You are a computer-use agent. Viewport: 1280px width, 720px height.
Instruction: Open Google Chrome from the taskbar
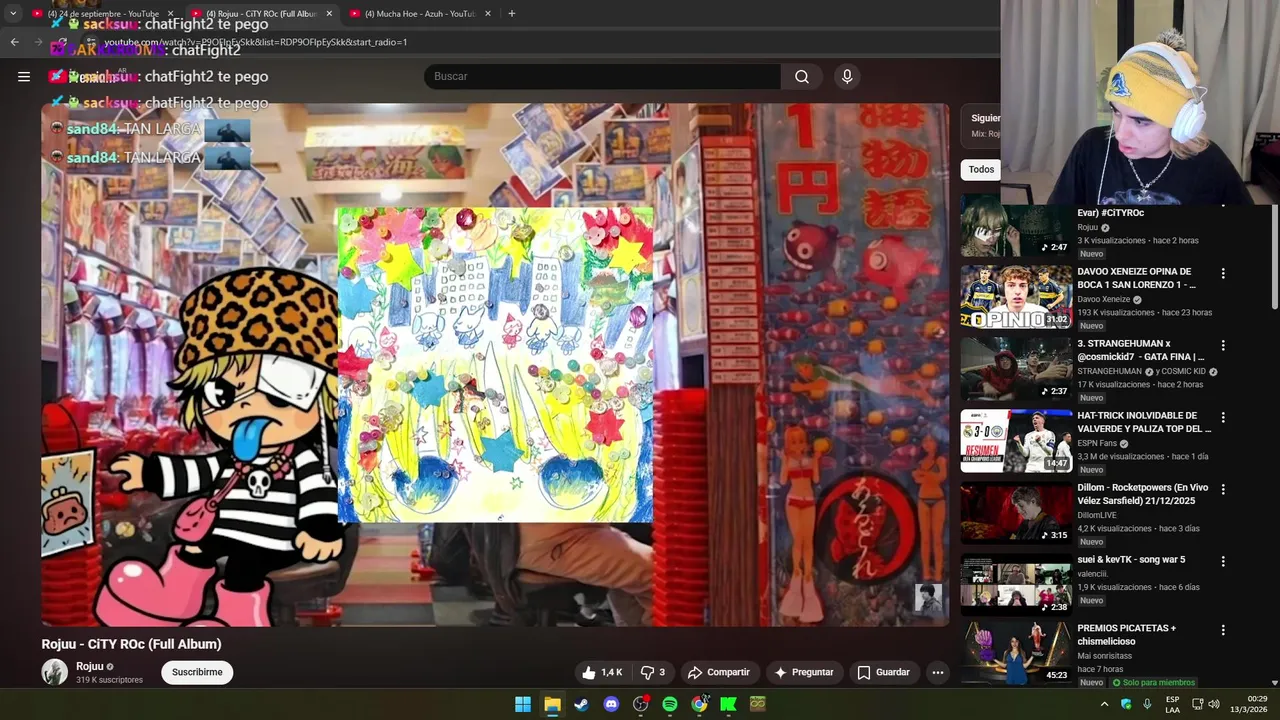pyautogui.click(x=699, y=704)
